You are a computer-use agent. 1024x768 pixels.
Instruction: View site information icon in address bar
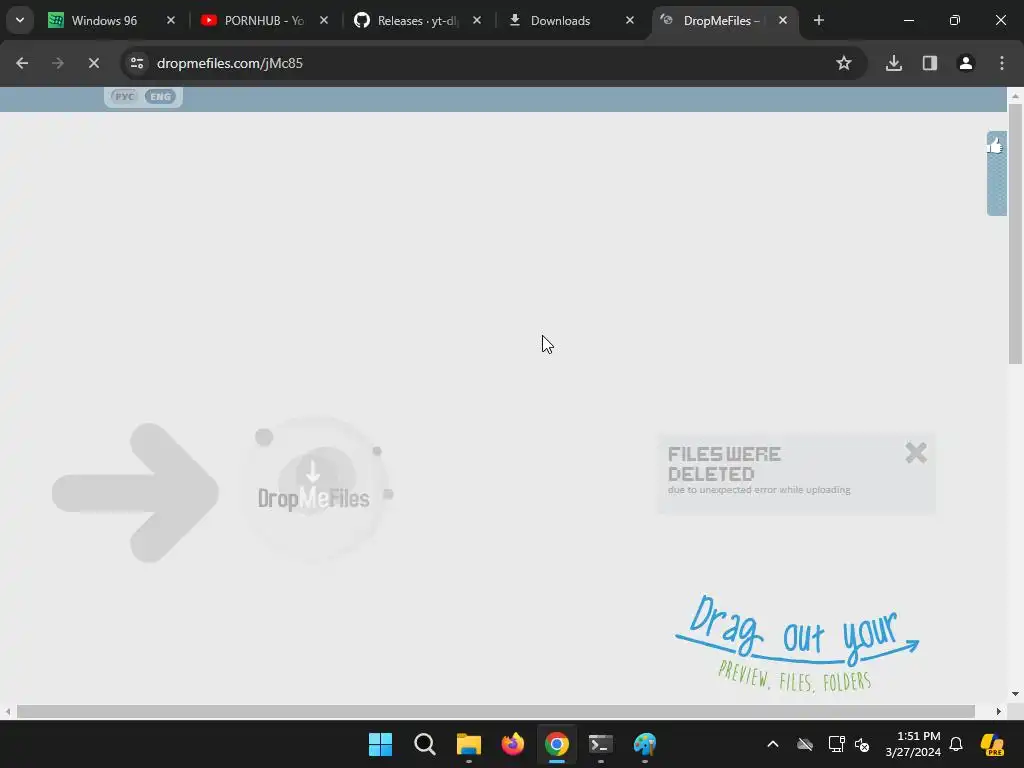[x=136, y=63]
